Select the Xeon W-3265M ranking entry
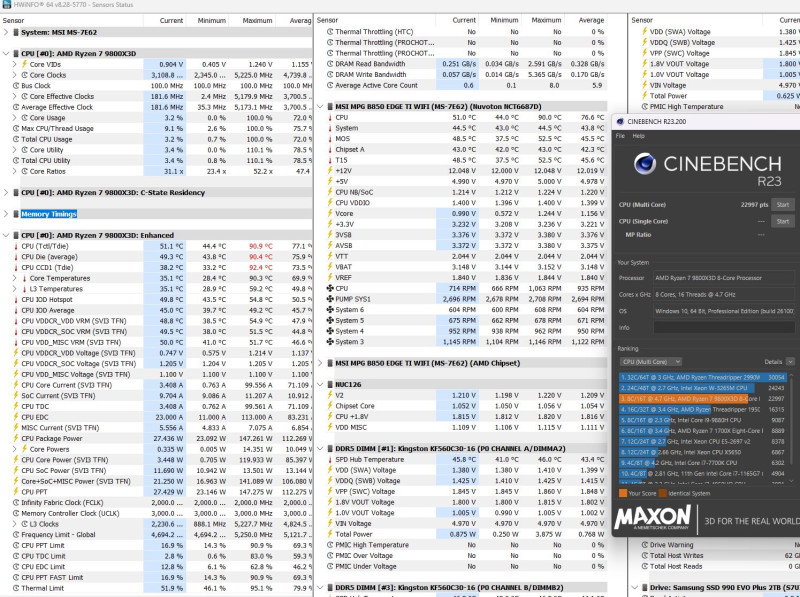The image size is (800, 597). (x=703, y=388)
